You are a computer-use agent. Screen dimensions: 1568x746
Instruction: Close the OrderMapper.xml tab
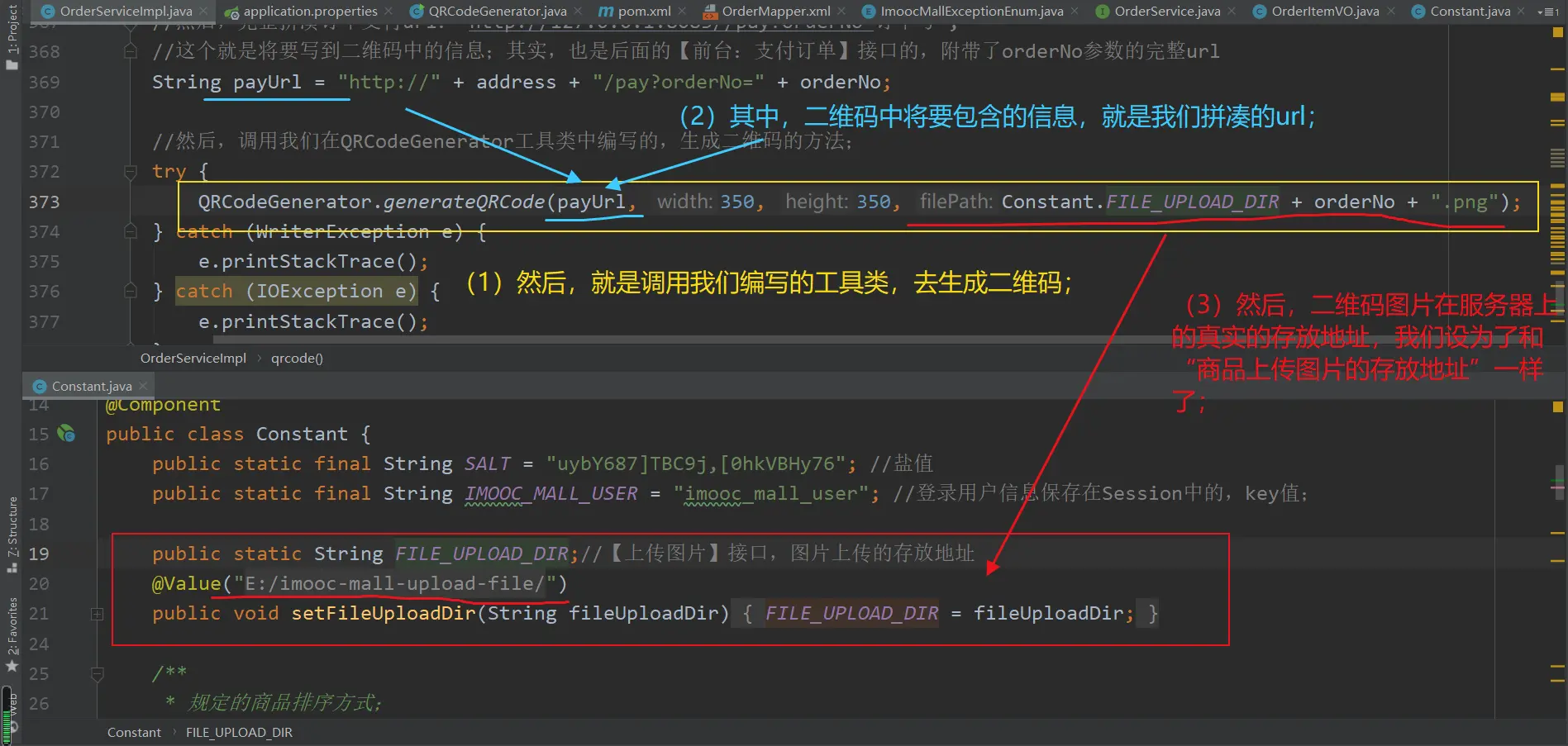coord(841,12)
